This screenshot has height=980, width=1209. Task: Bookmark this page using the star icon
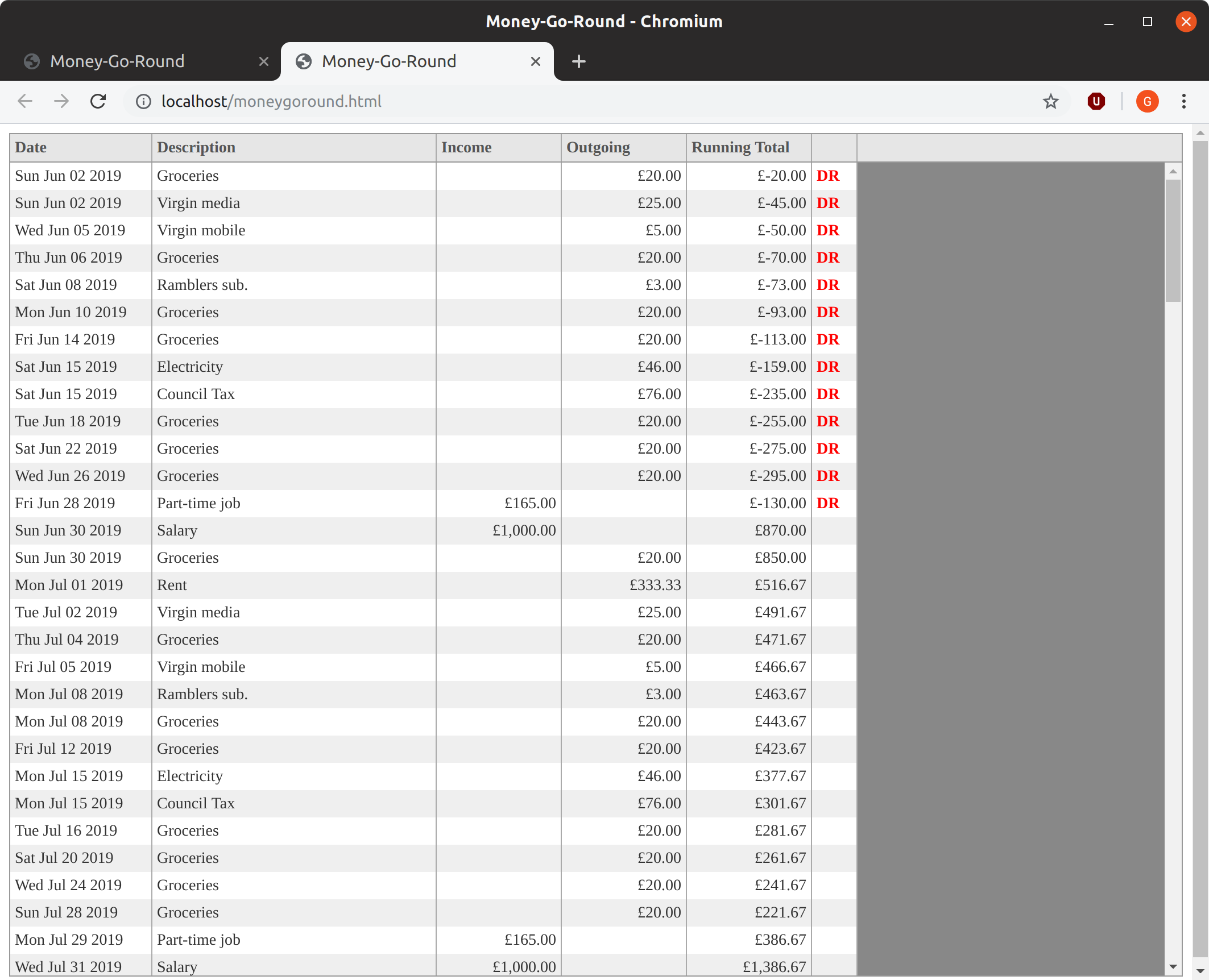coord(1050,101)
